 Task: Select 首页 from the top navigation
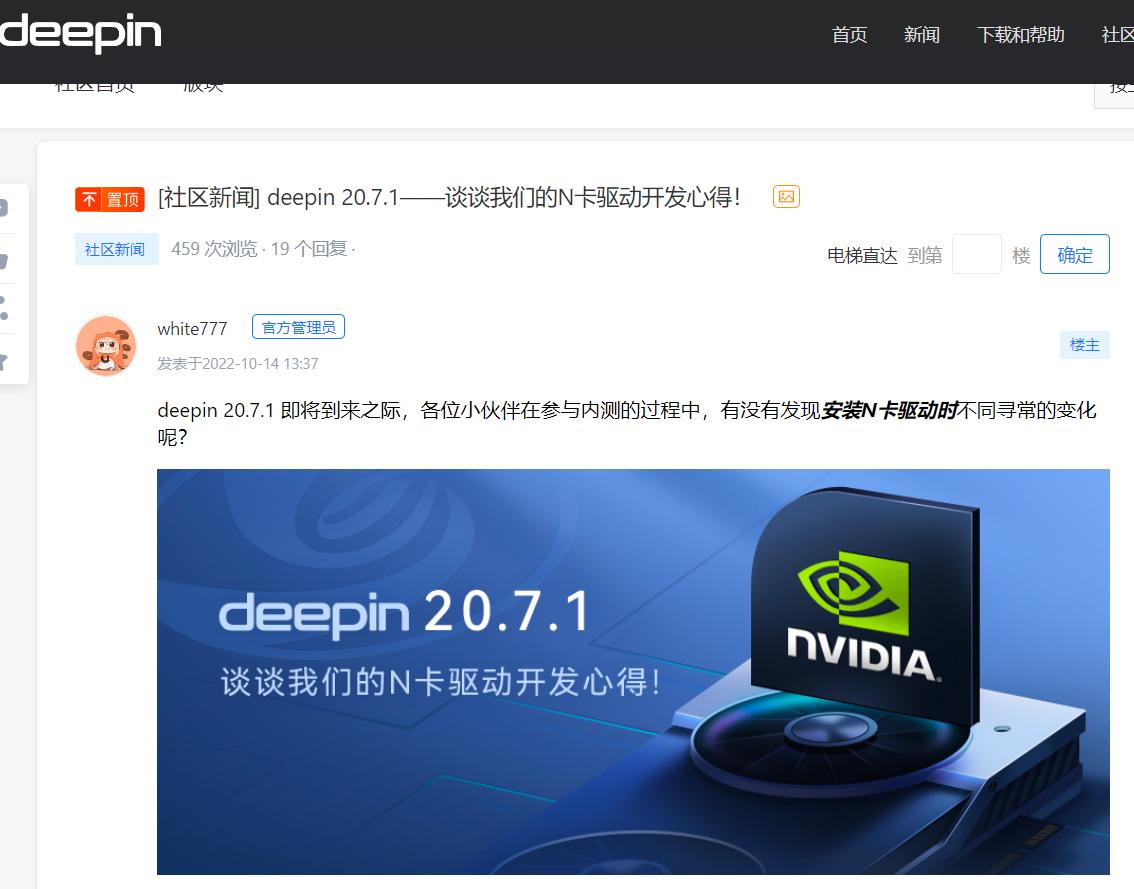(849, 35)
